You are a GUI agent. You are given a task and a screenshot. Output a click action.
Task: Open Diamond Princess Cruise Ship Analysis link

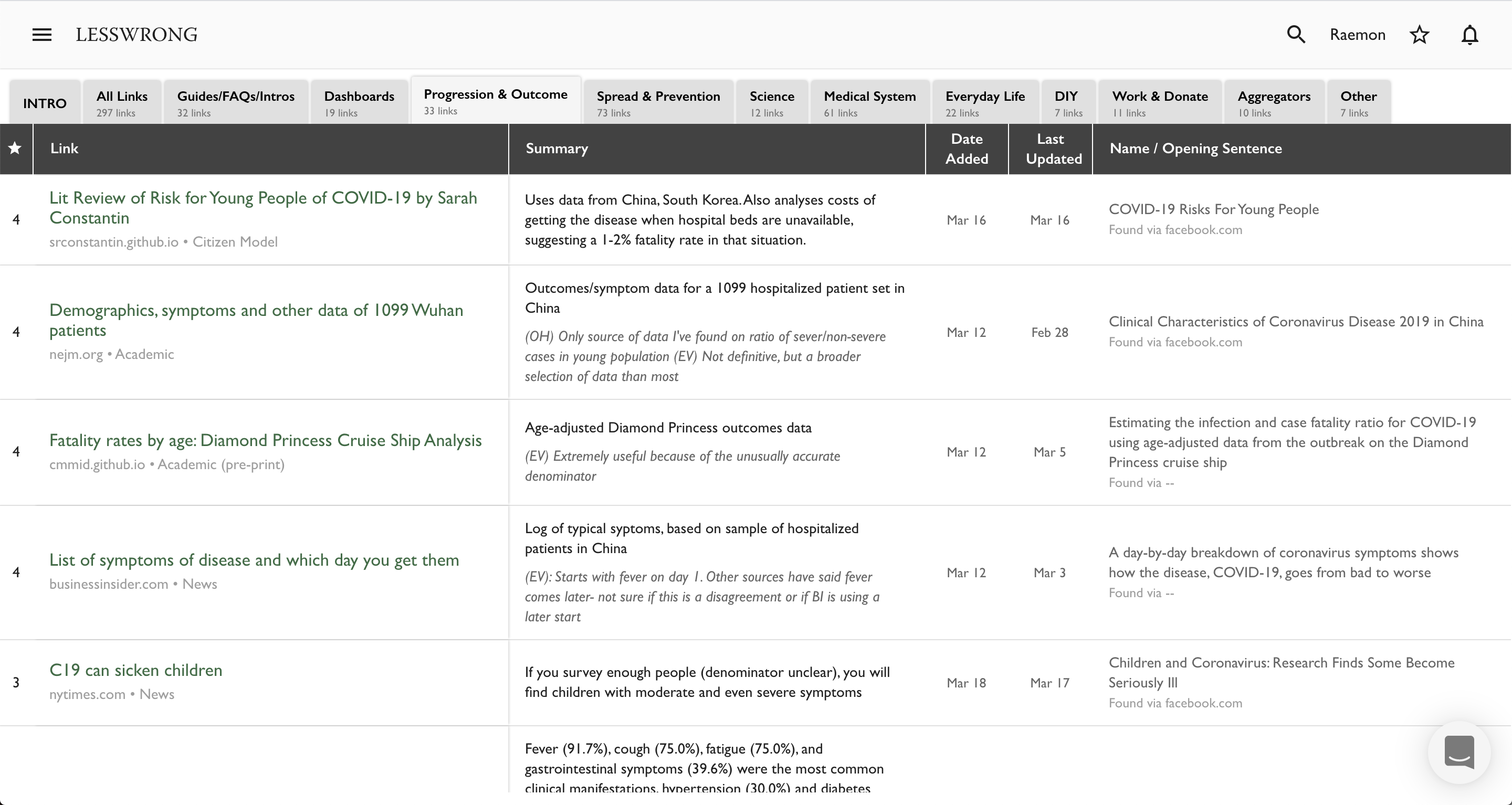[x=265, y=440]
